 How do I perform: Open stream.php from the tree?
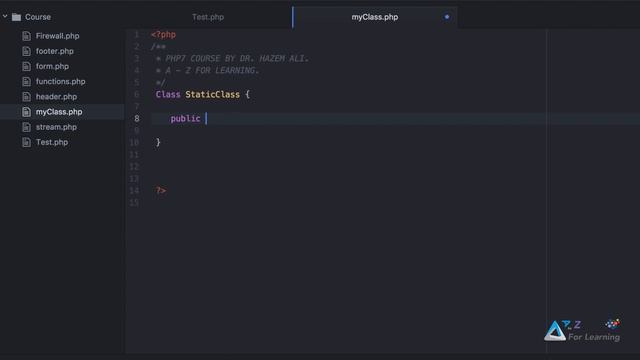[x=56, y=127]
